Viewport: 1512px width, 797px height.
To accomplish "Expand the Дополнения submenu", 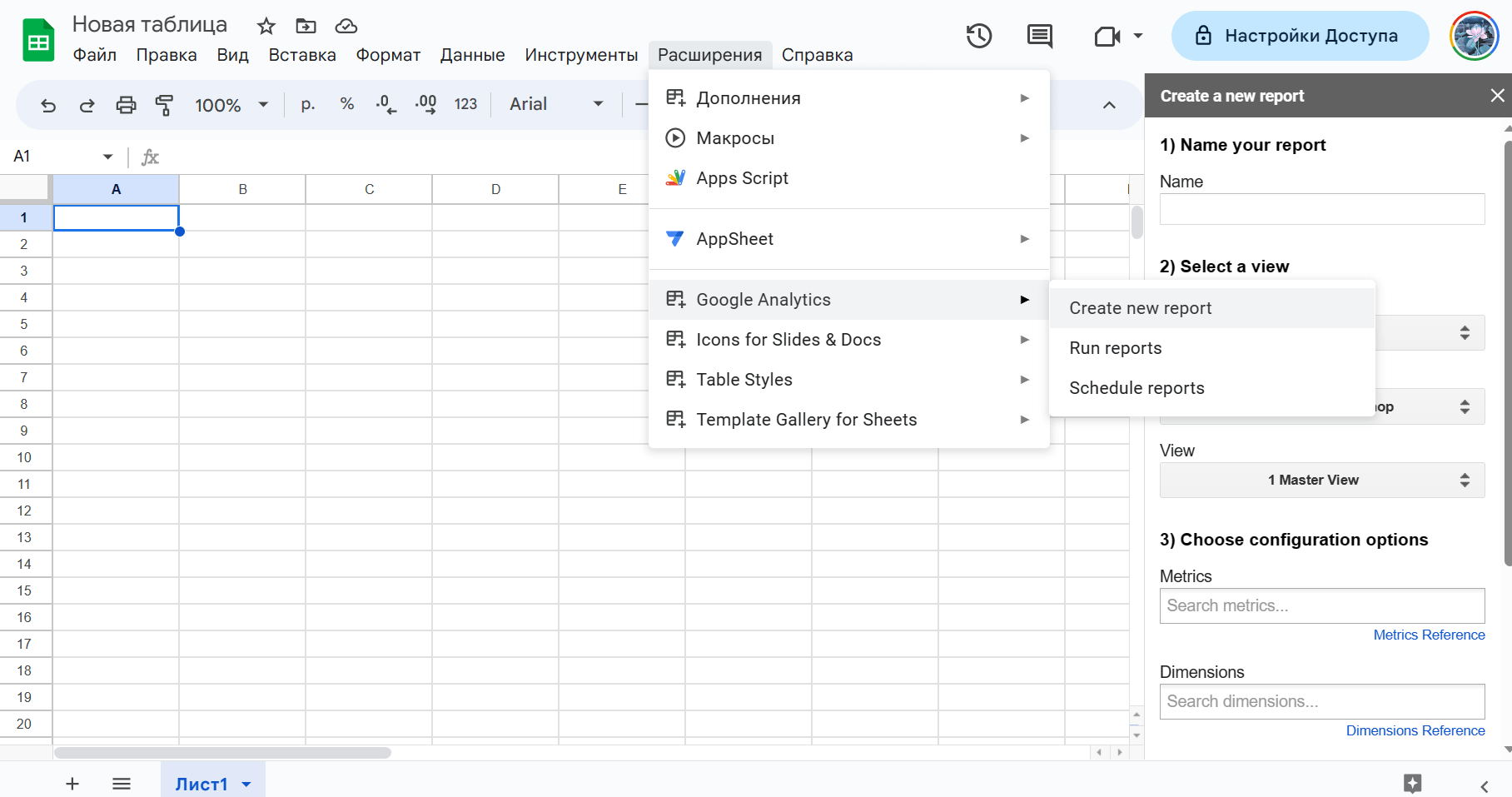I will point(849,98).
